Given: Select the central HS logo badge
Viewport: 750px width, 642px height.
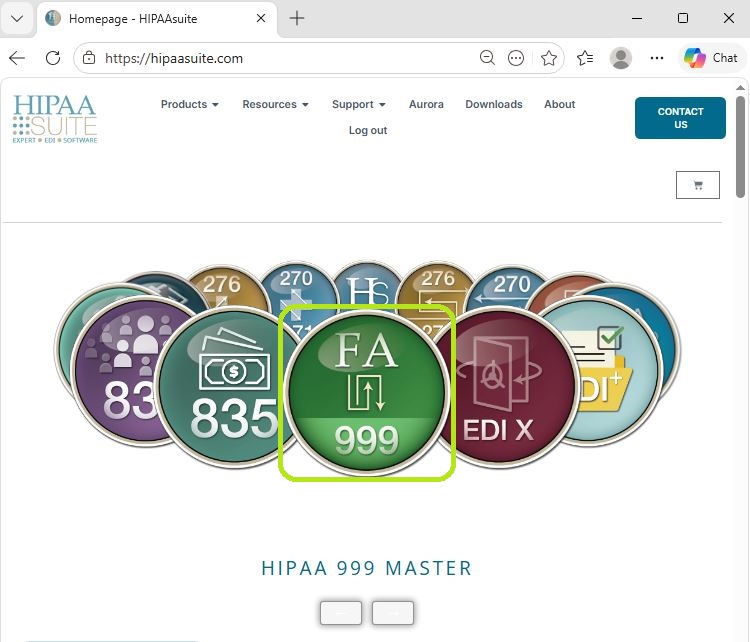Looking at the screenshot, I should tap(368, 285).
